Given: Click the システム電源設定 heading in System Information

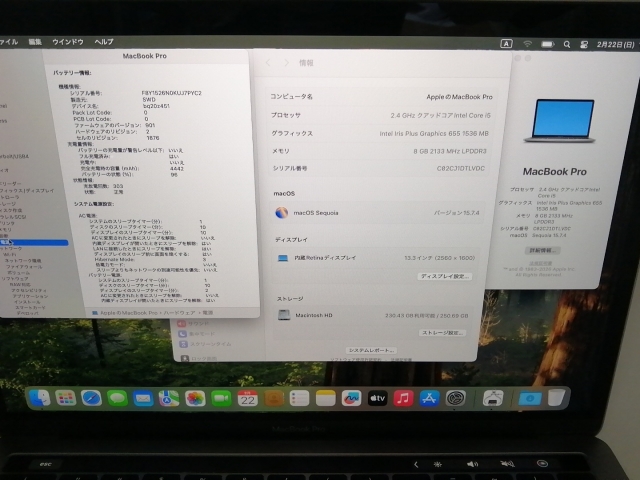Looking at the screenshot, I should (x=94, y=204).
